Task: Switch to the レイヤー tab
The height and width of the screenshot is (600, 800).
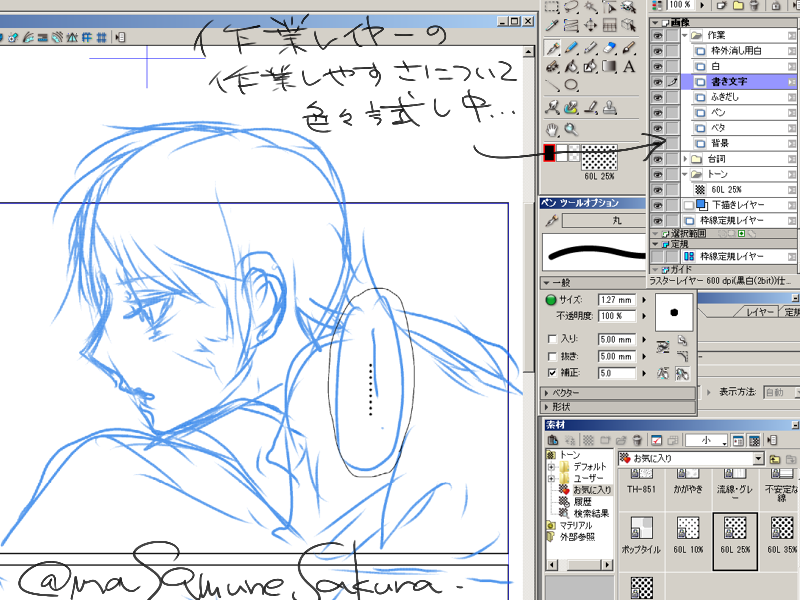Action: 768,313
